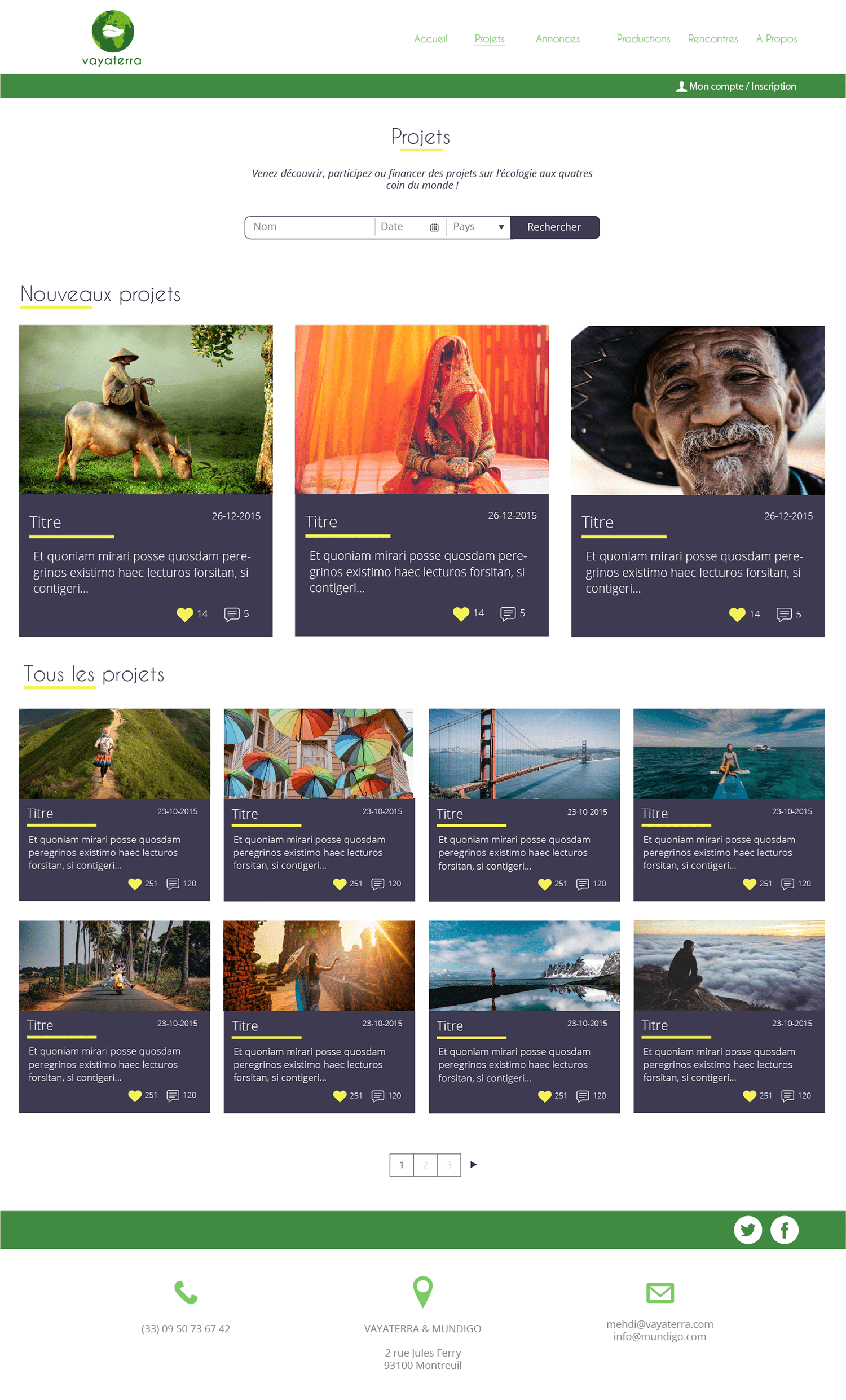Like the water buffalo project with heart icon
The width and height of the screenshot is (846, 1400).
click(x=184, y=614)
